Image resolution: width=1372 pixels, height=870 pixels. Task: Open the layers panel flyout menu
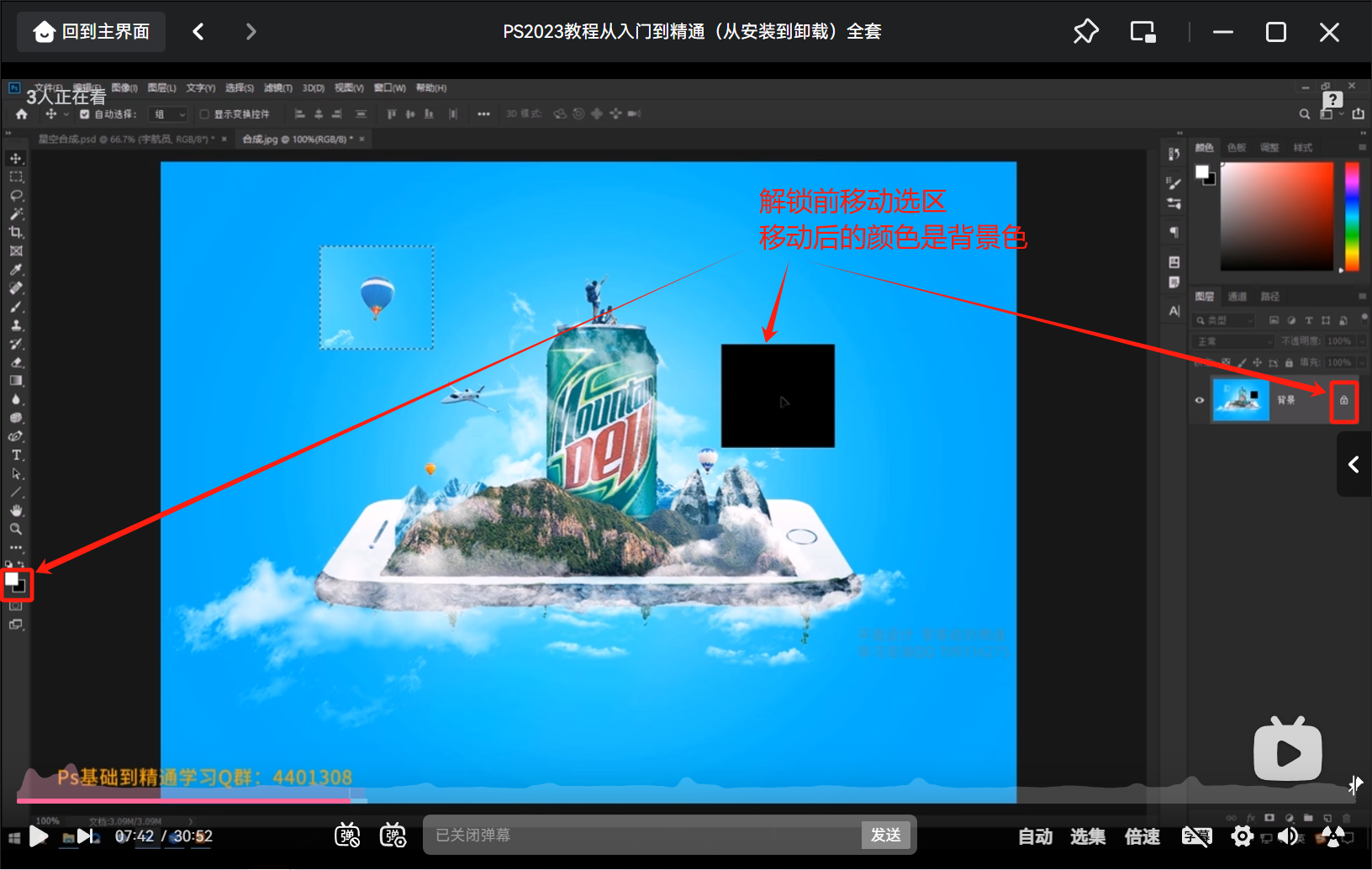[1362, 296]
